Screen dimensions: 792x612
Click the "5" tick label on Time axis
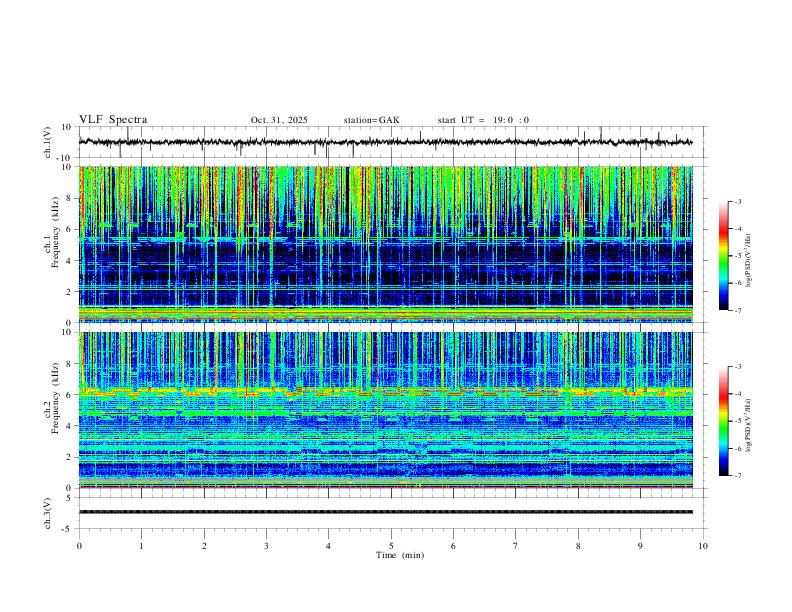391,546
